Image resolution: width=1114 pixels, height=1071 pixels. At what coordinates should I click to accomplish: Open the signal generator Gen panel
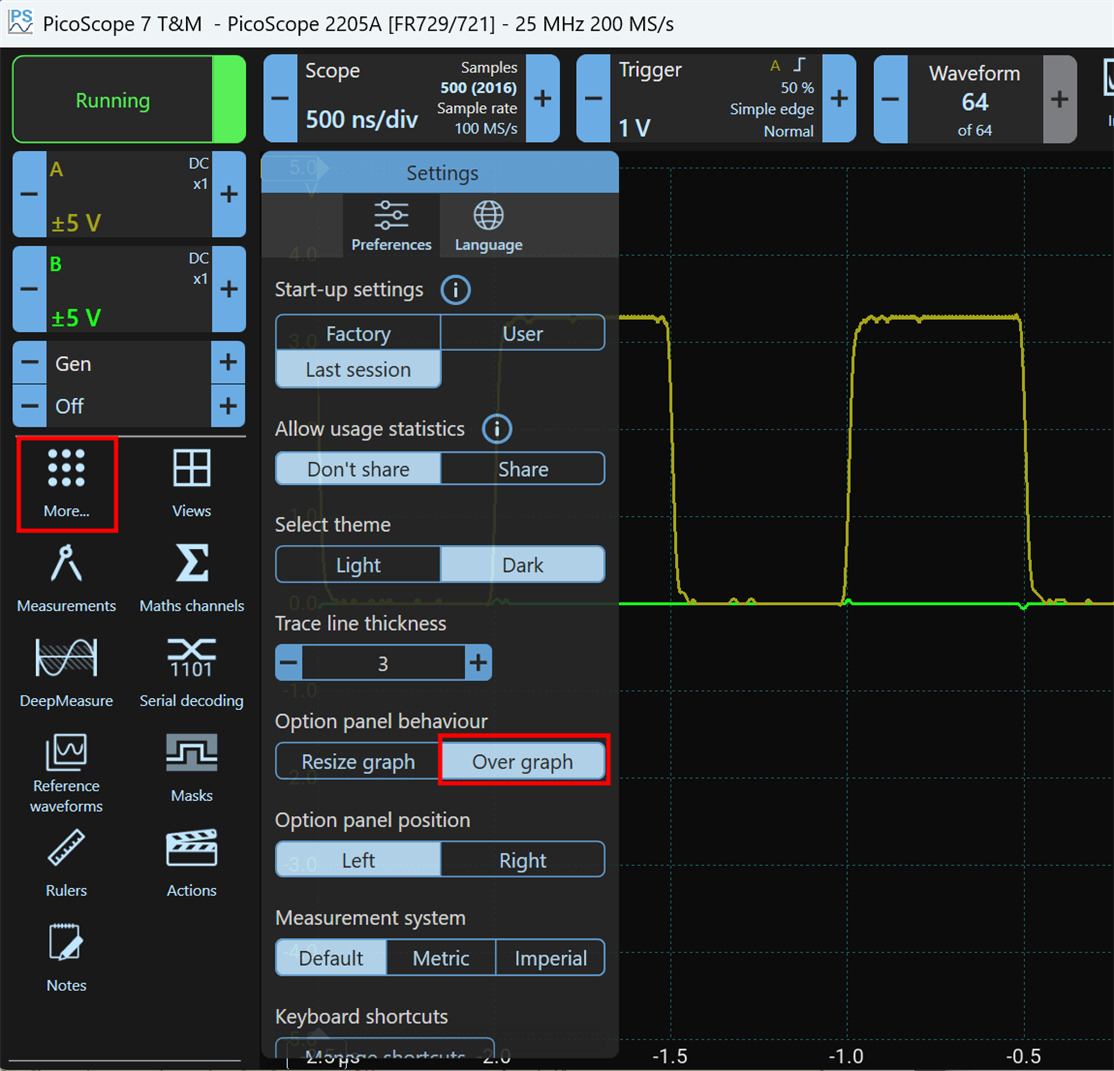coord(129,363)
